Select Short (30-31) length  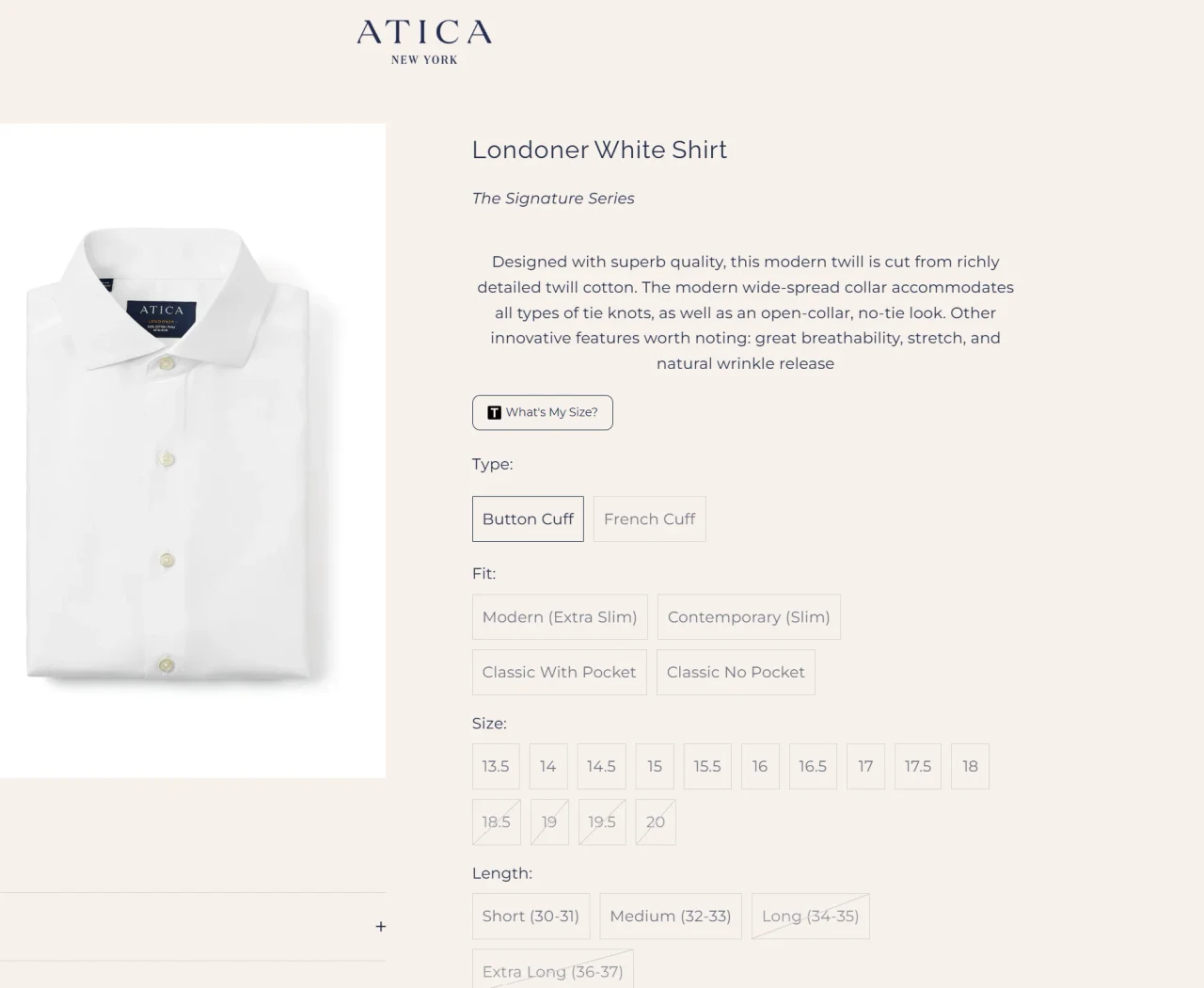pos(531,916)
